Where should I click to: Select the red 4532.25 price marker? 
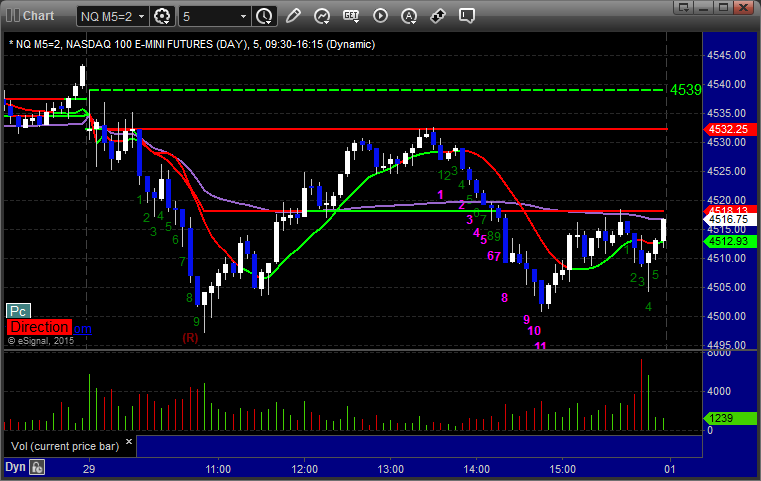point(729,129)
